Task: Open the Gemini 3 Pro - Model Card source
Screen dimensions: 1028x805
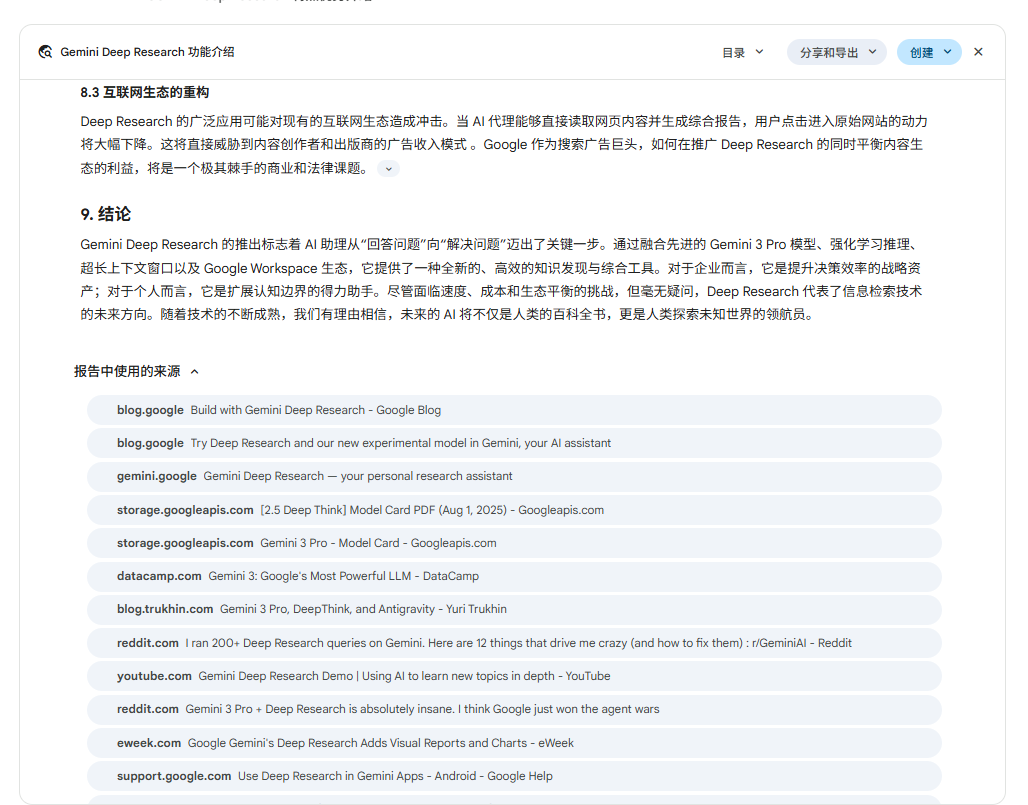Action: tap(514, 543)
